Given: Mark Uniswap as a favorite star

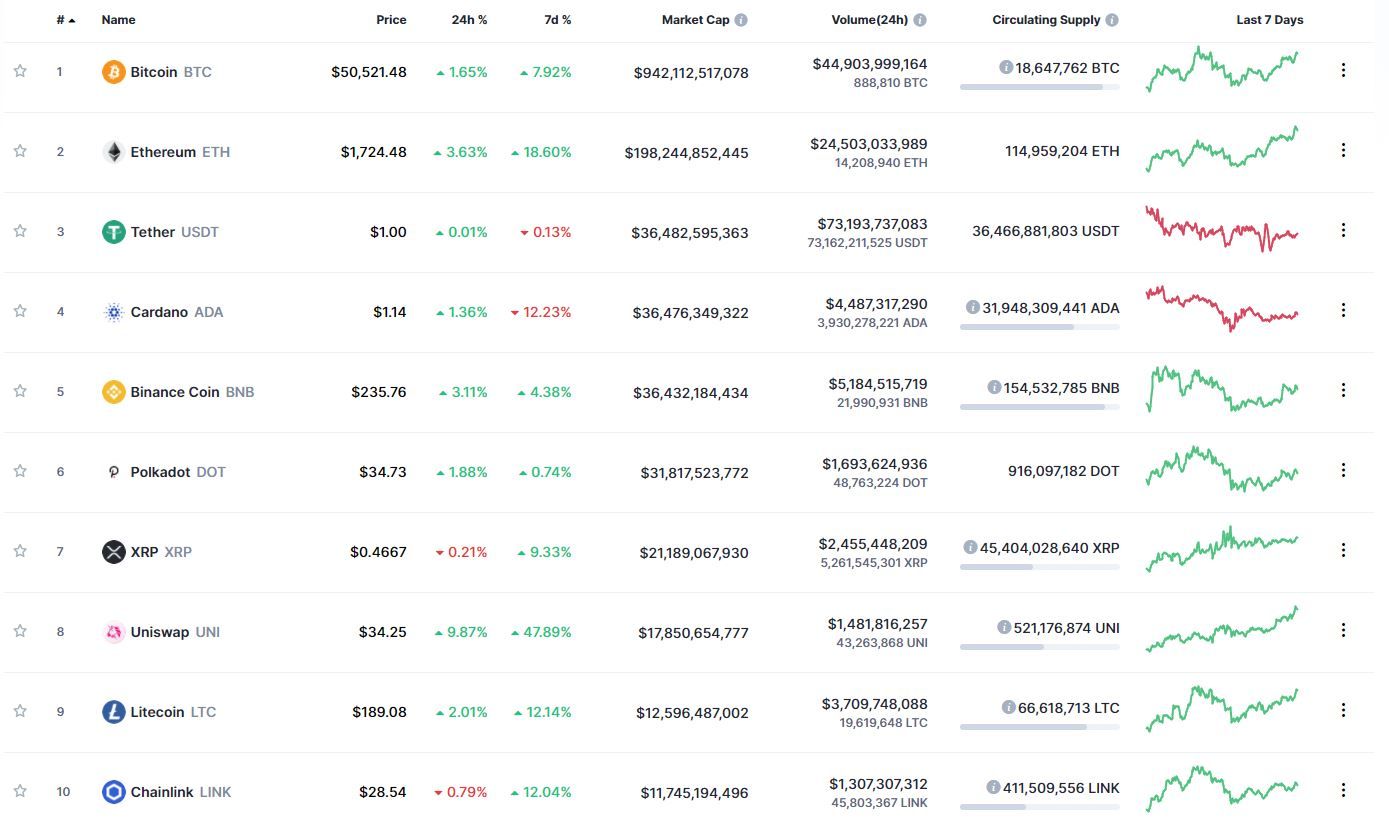Looking at the screenshot, I should point(20,631).
